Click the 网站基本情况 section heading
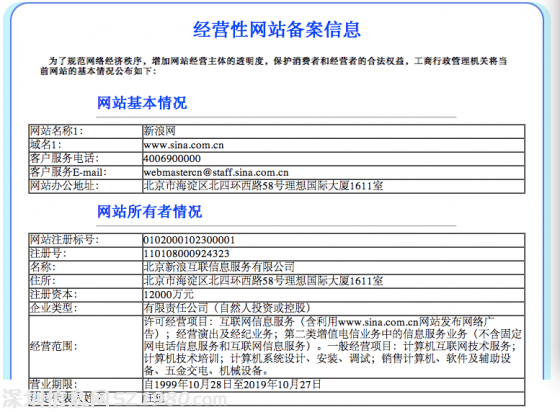 (x=142, y=103)
